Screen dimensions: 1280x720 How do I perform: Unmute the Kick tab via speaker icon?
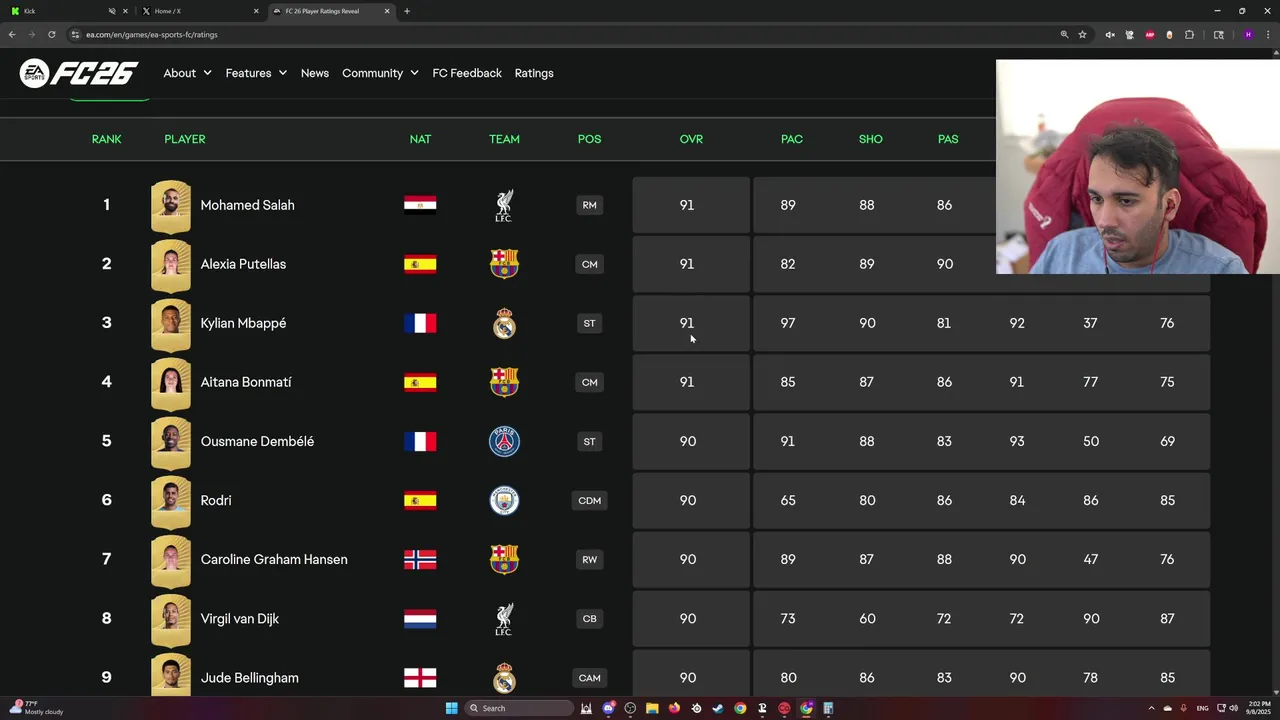coord(112,11)
